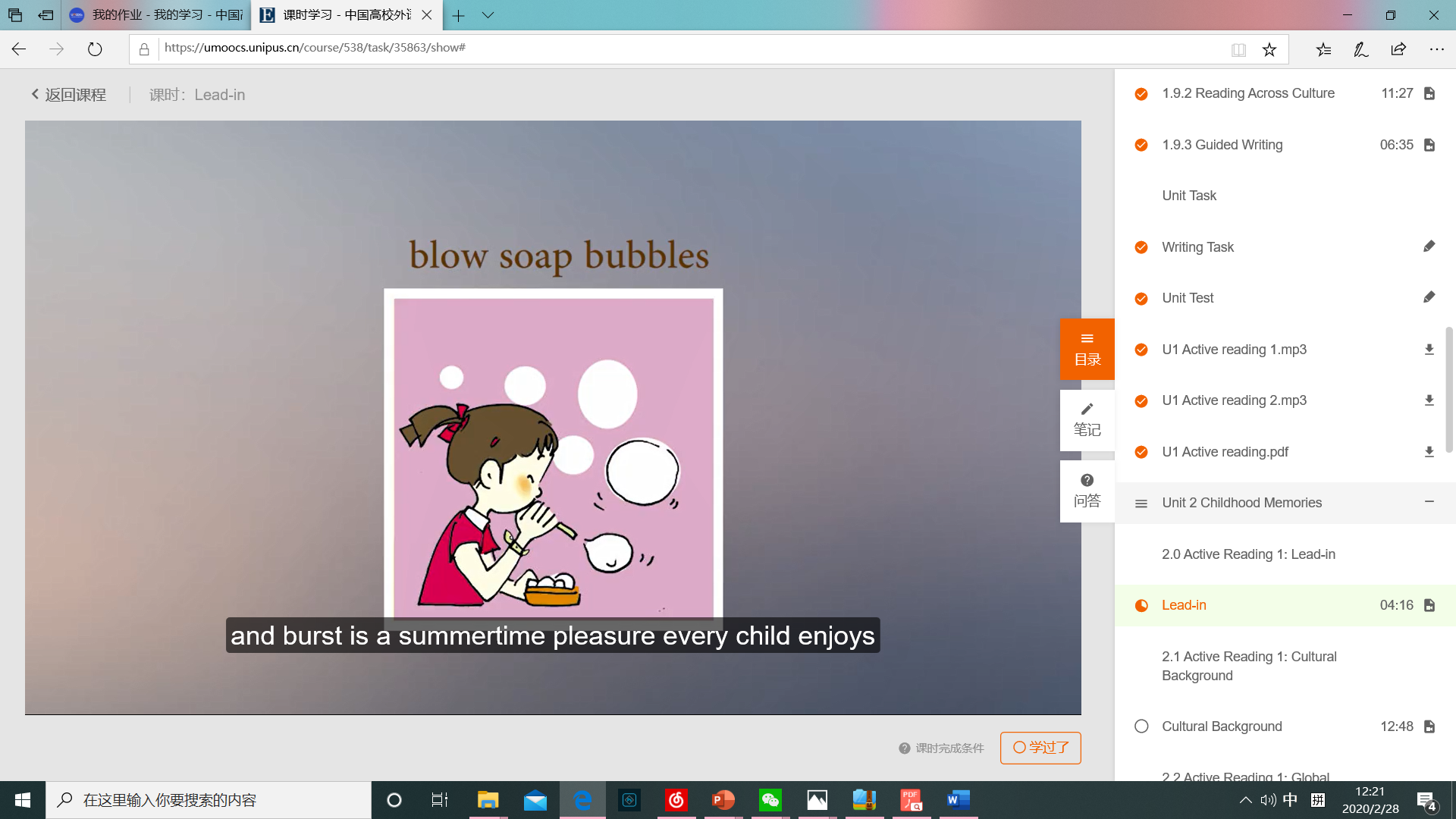The image size is (1456, 819).
Task: Download U1 Active reading.pdf file
Action: [1429, 452]
